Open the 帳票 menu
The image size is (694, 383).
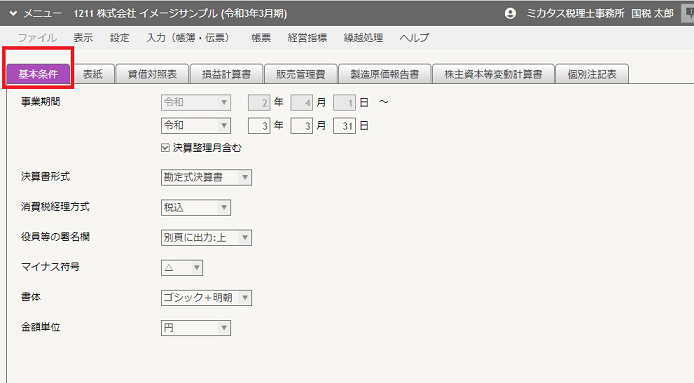(x=261, y=38)
